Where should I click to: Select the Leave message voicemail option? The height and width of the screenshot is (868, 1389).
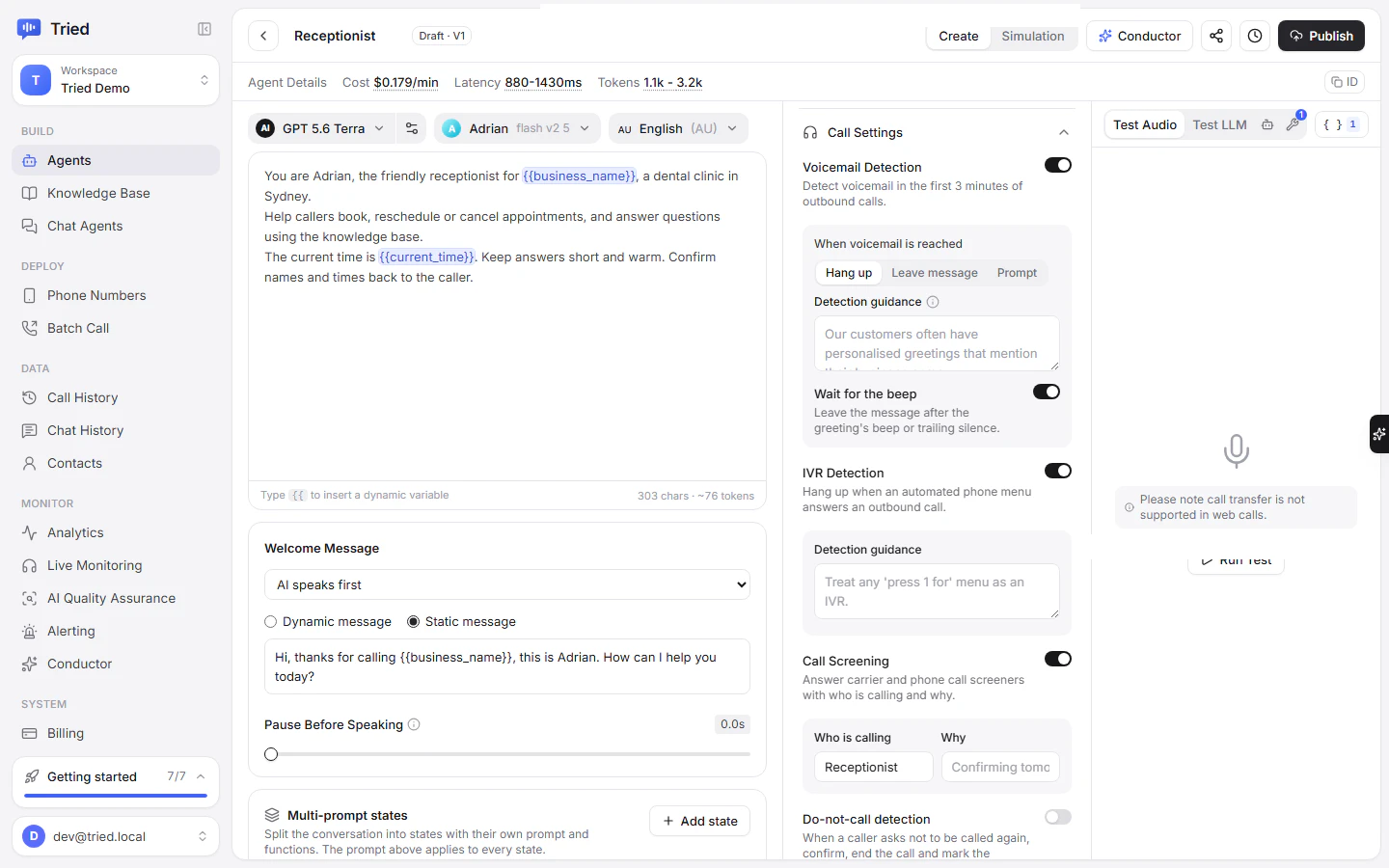click(935, 273)
